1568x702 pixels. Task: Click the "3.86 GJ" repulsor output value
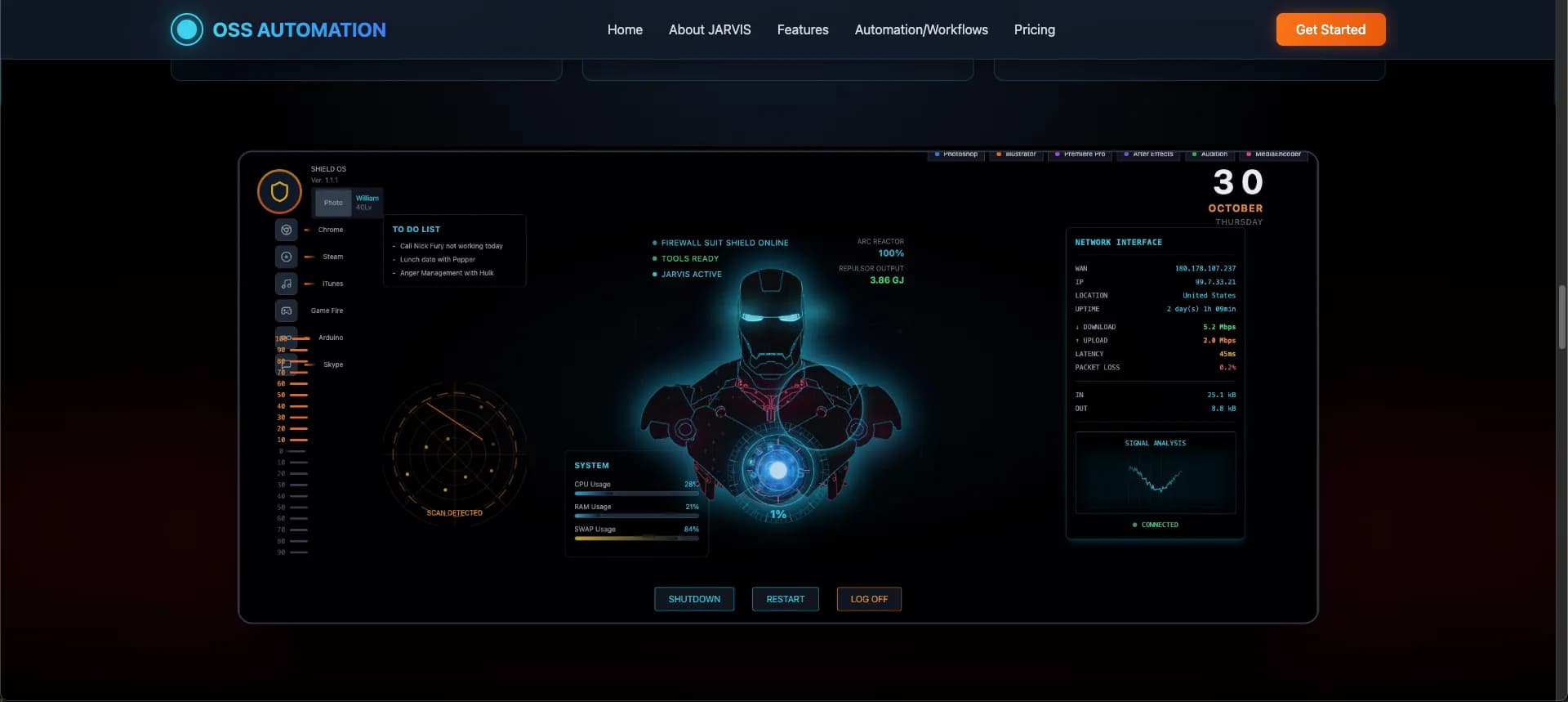[x=887, y=280]
